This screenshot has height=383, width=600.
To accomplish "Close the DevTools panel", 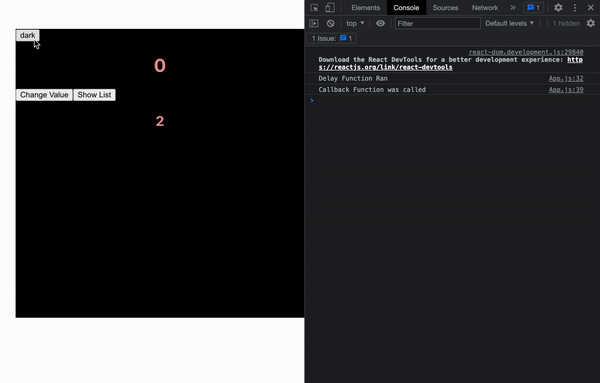I will tap(590, 8).
